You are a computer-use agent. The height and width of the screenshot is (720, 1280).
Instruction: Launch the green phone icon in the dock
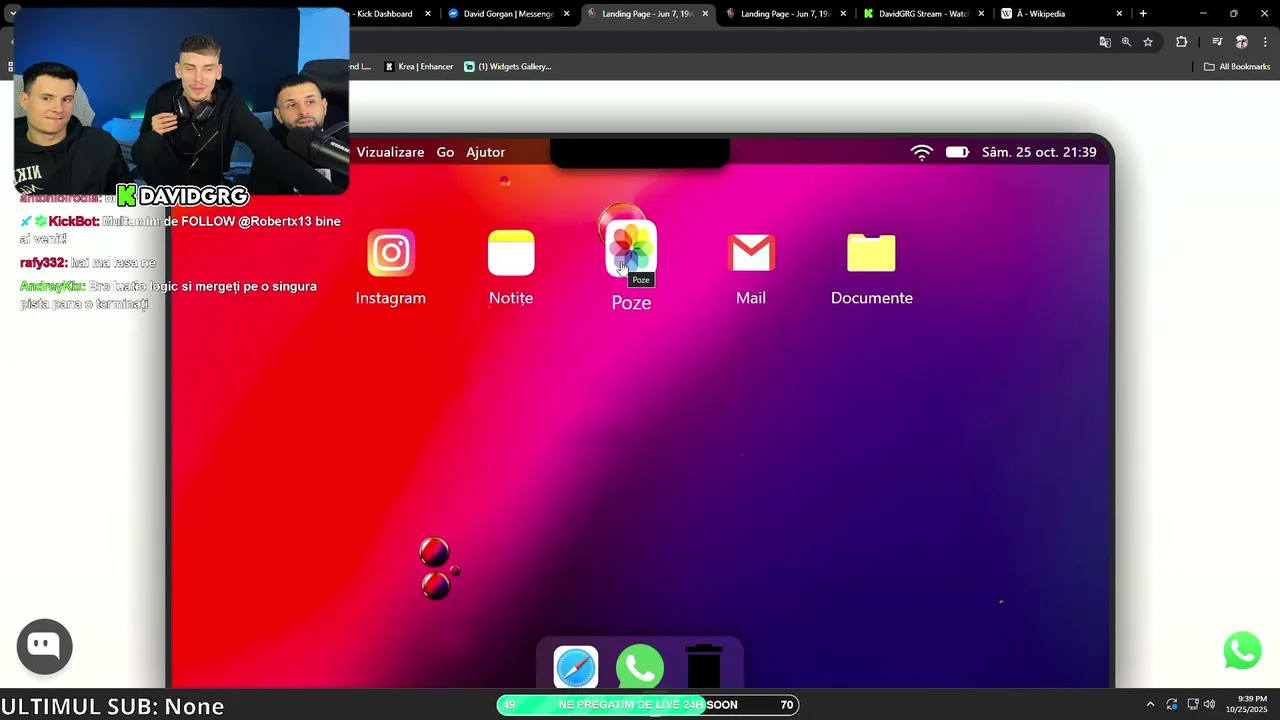(640, 668)
